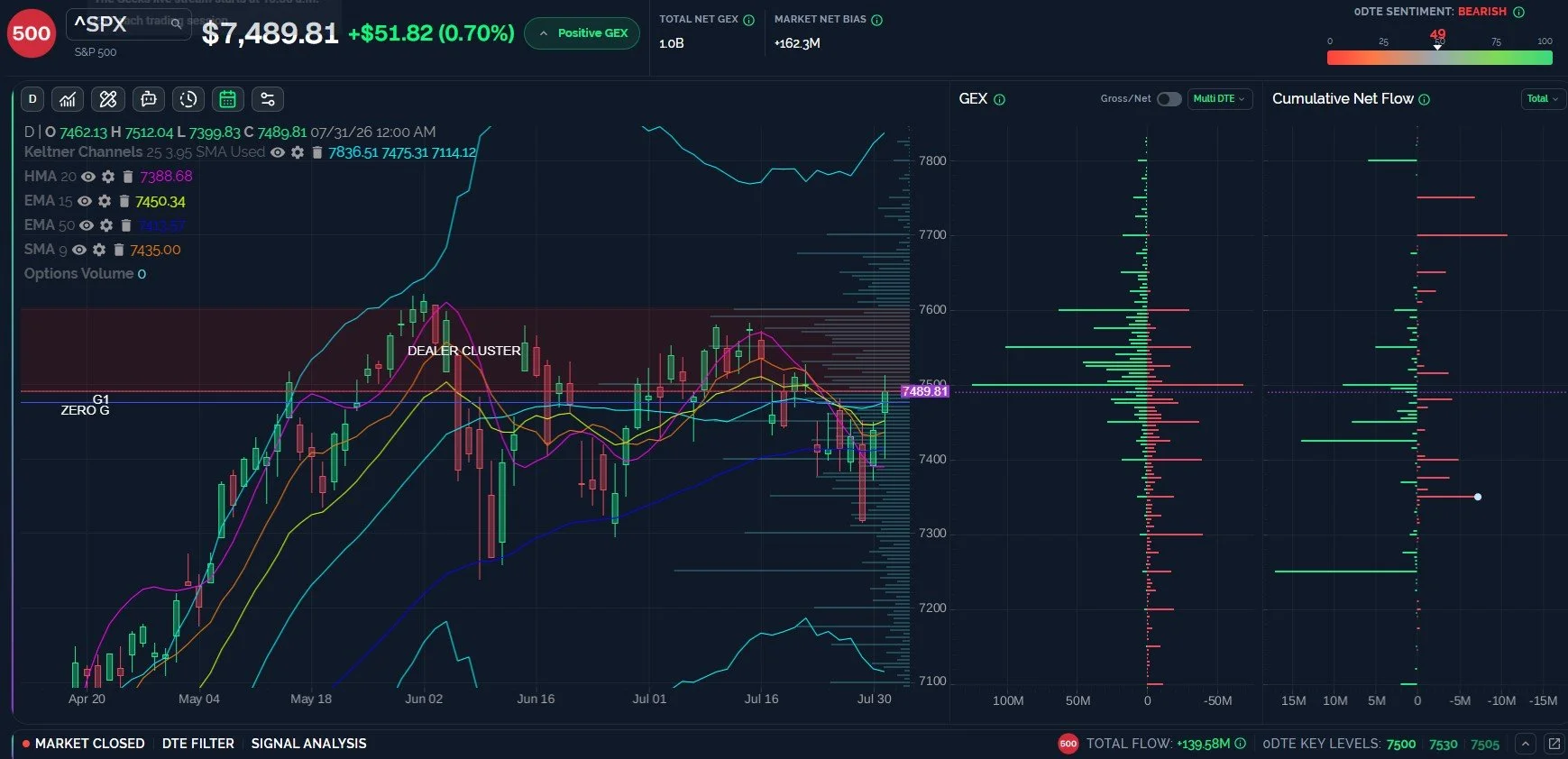Click the history clock toolbar icon
This screenshot has width=1568, height=759.
coord(188,99)
